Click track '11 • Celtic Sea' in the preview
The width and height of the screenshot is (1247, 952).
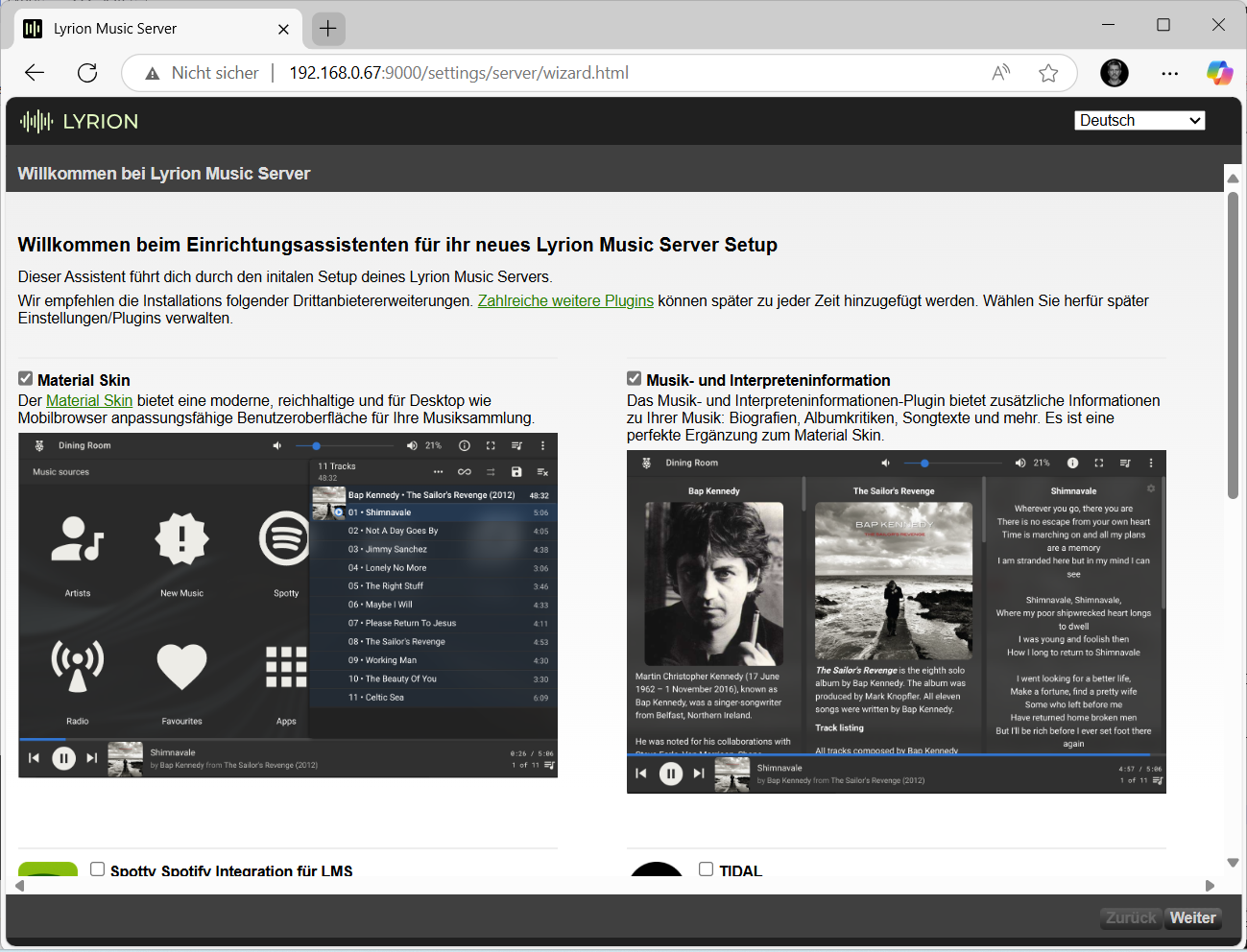coord(433,698)
